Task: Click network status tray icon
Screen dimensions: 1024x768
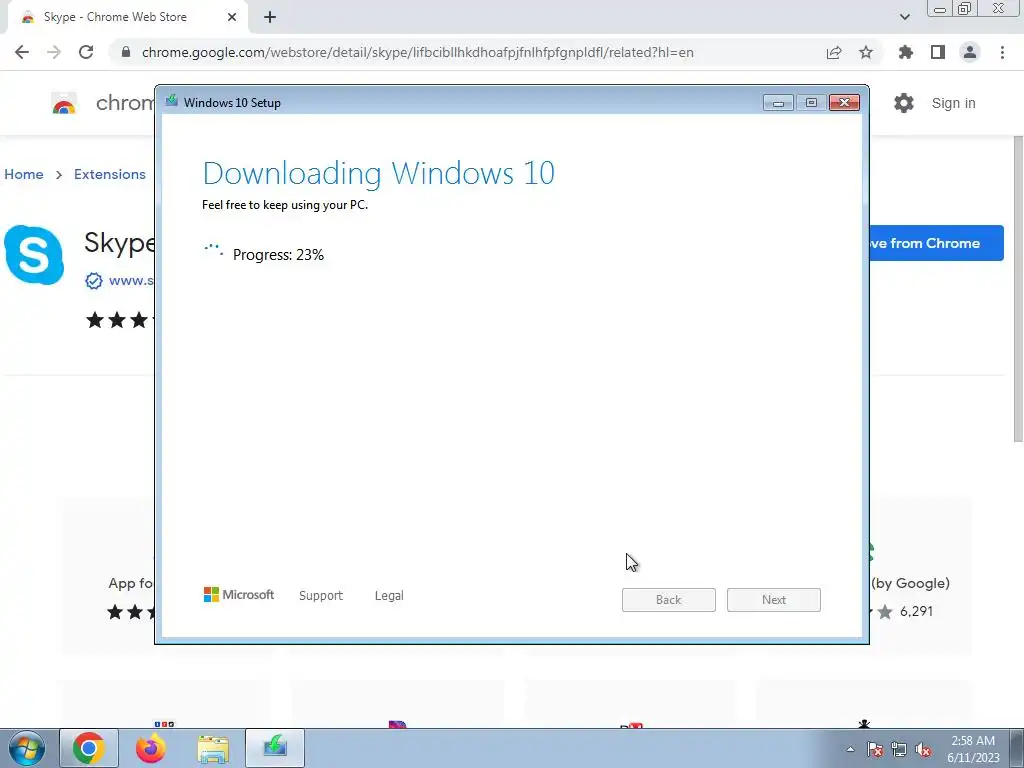Action: click(x=899, y=749)
